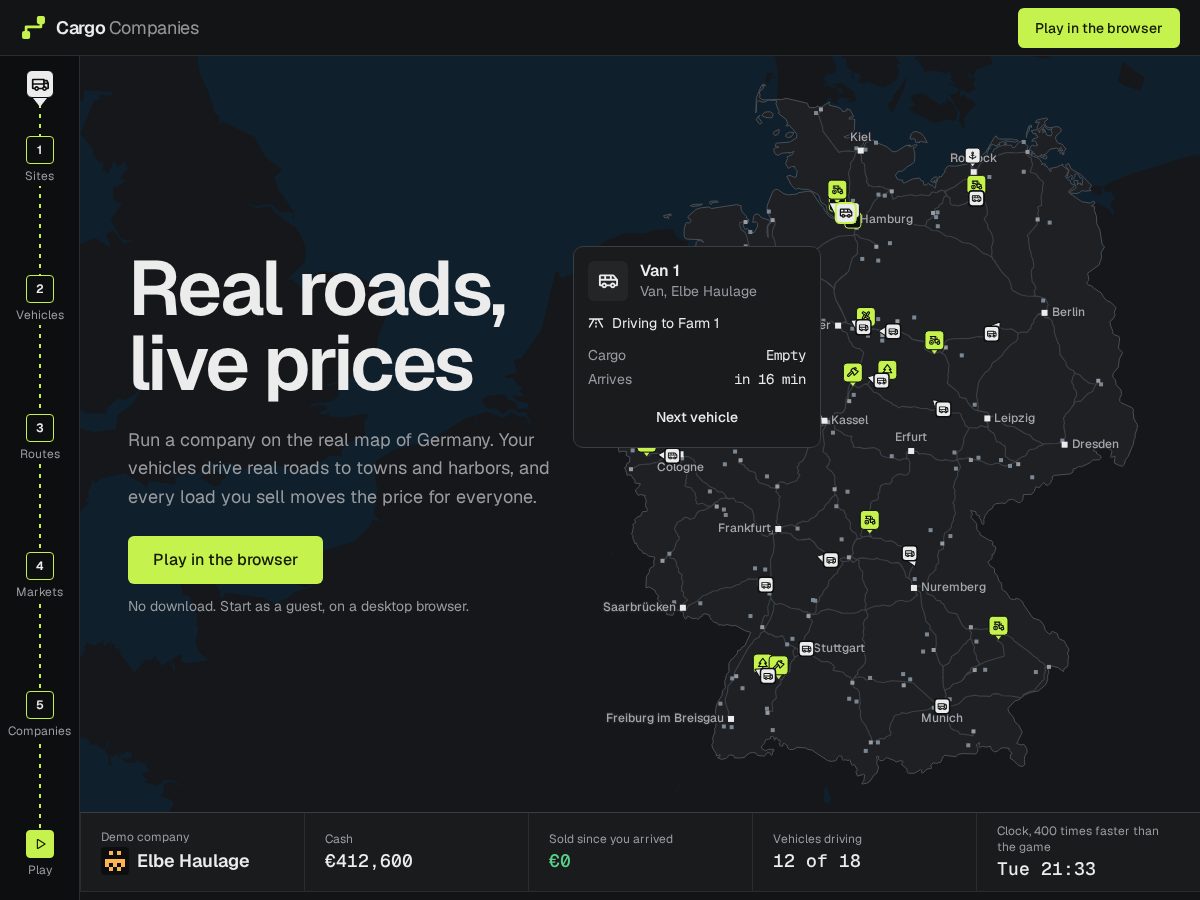Select the van marker at Stuttgart
Image resolution: width=1200 pixels, height=900 pixels.
pos(806,648)
